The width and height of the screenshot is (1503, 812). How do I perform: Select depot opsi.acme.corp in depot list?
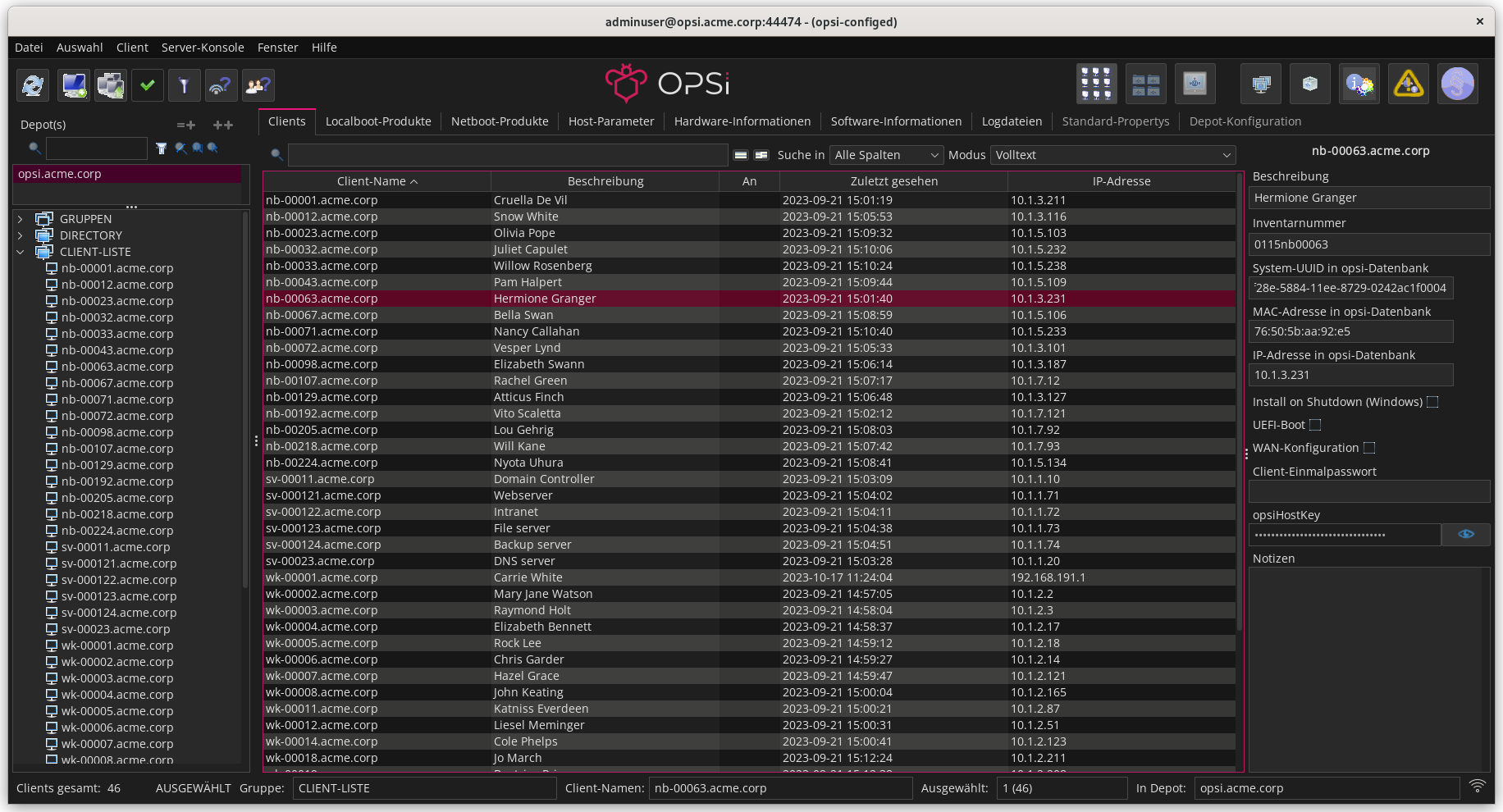[127, 174]
